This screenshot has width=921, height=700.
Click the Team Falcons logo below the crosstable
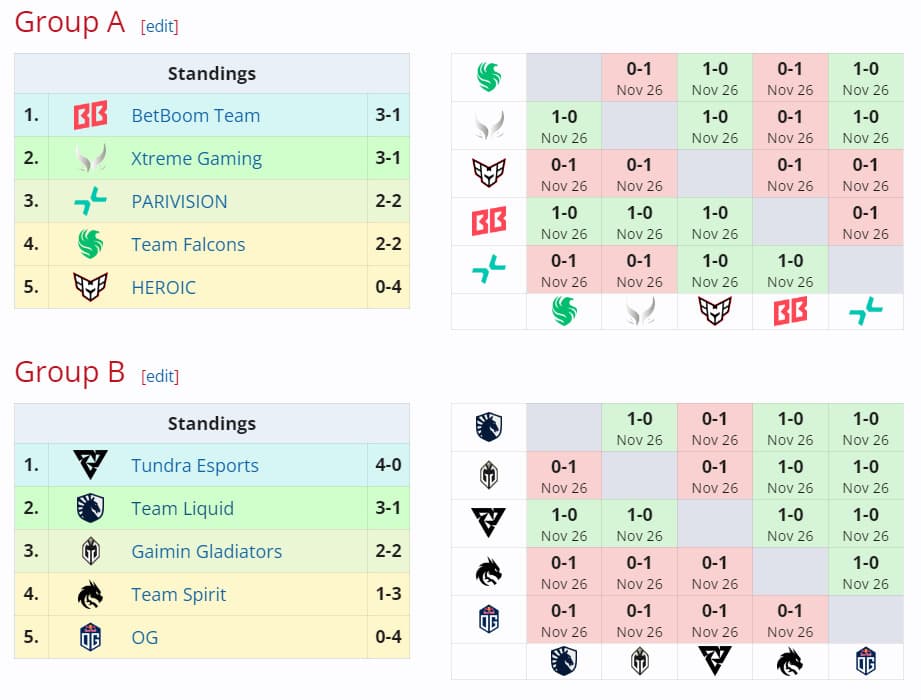coord(563,311)
